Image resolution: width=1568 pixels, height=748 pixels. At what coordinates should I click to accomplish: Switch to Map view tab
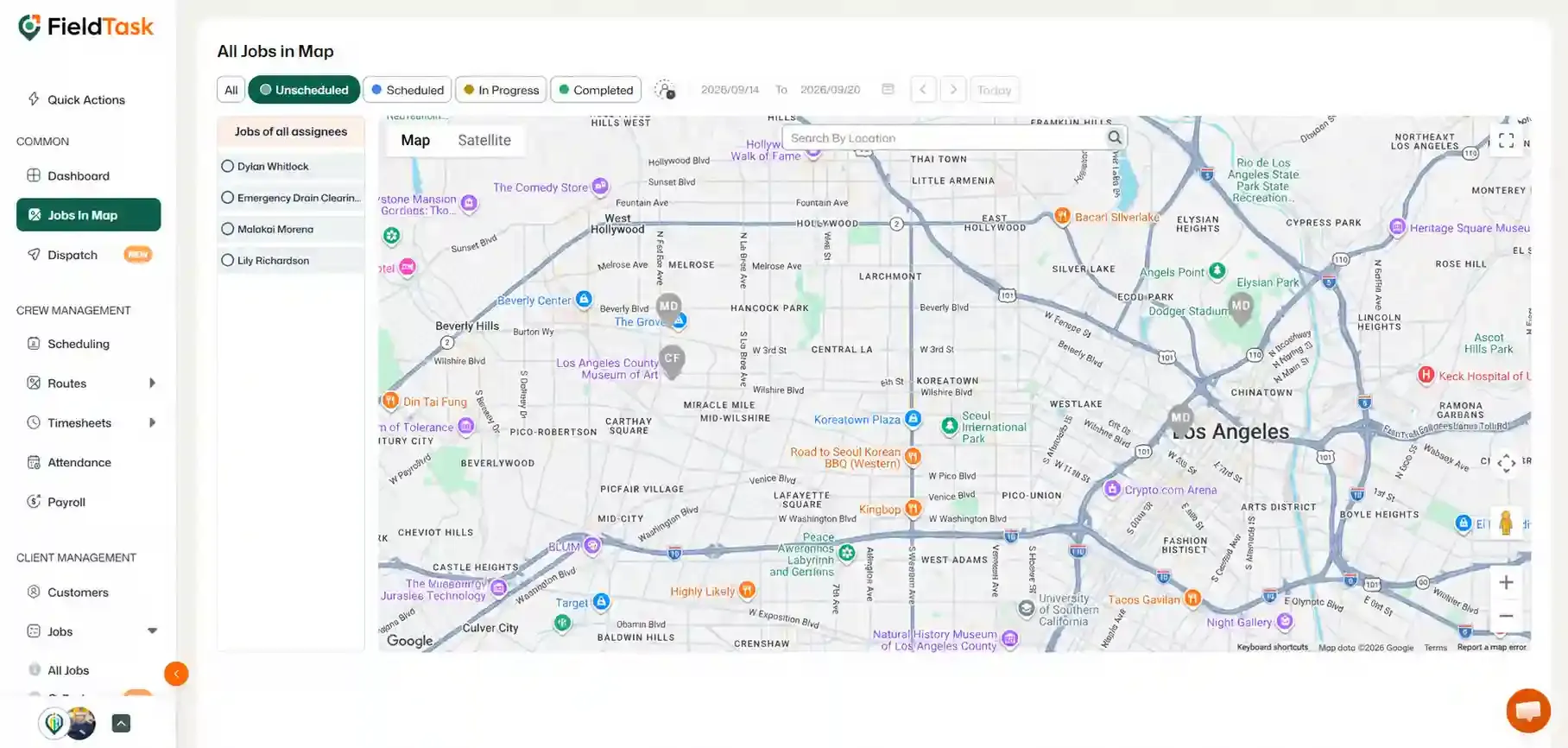point(415,140)
